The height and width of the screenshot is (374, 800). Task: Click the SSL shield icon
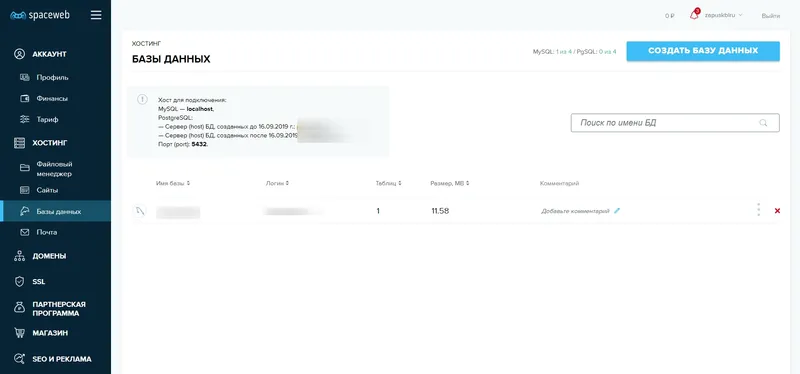19,282
